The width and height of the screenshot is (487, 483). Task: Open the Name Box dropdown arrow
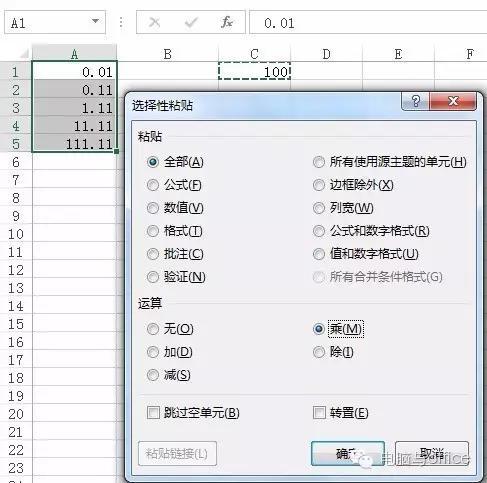95,22
